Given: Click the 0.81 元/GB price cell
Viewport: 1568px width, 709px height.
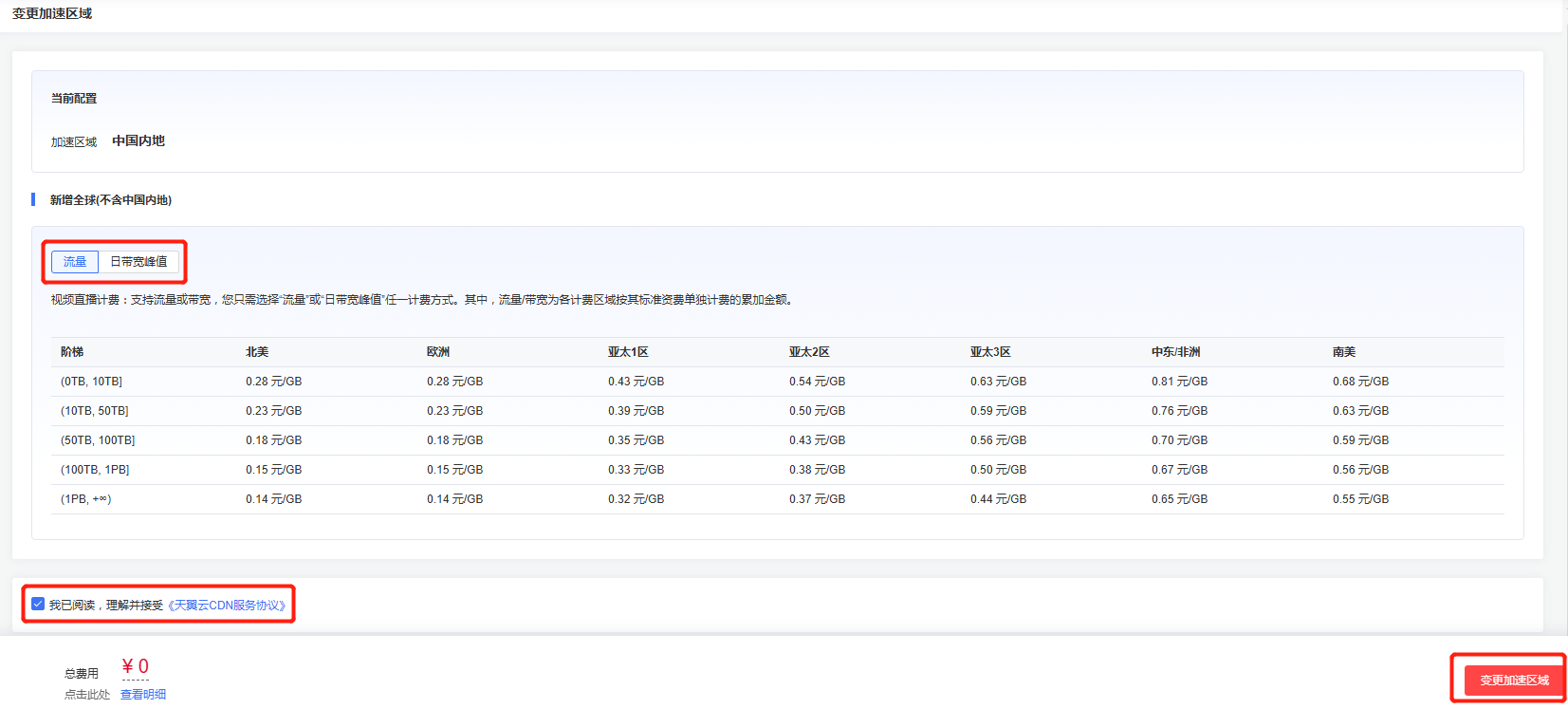Looking at the screenshot, I should coord(1180,382).
